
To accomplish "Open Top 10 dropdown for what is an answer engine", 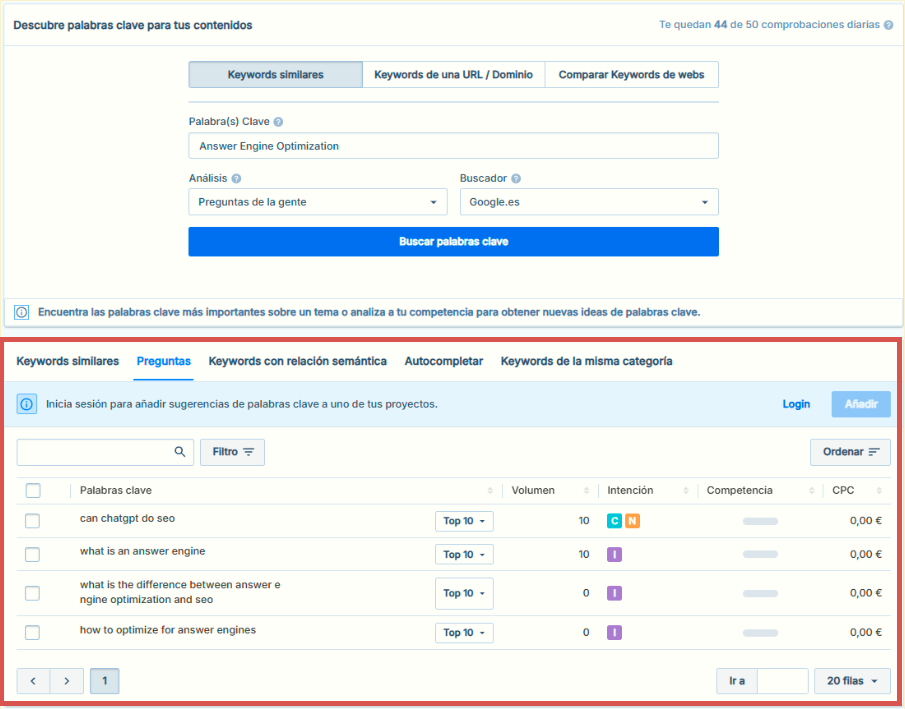I will [x=464, y=554].
